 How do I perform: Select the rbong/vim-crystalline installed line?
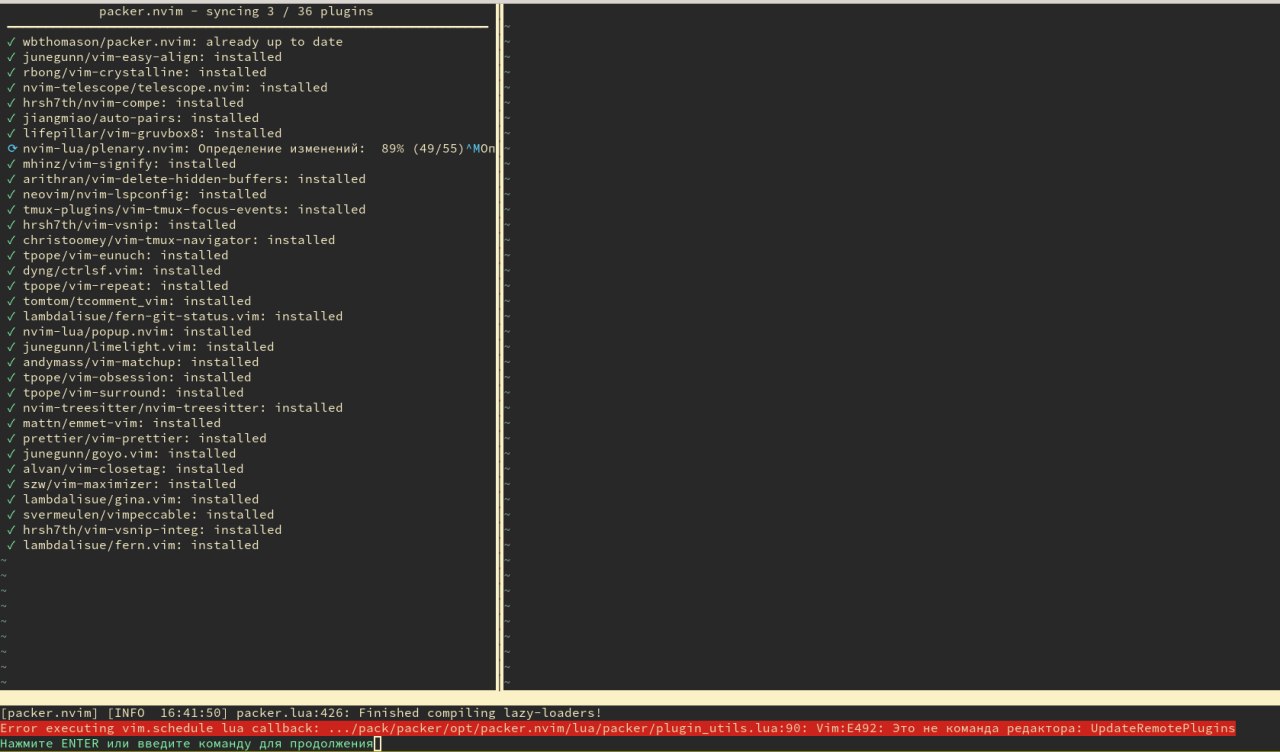[137, 72]
